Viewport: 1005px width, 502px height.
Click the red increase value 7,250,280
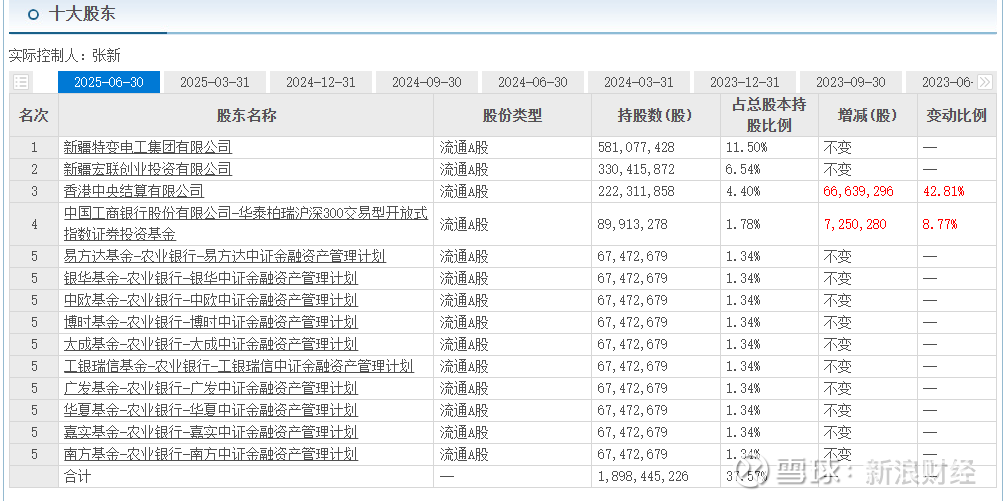click(856, 224)
